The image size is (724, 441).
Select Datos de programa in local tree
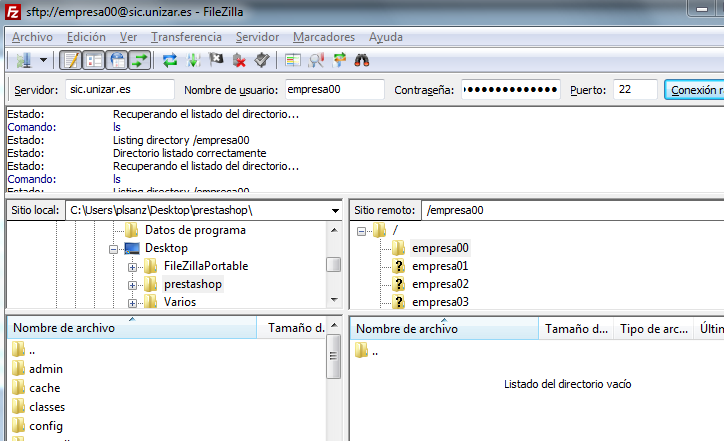pyautogui.click(x=195, y=230)
